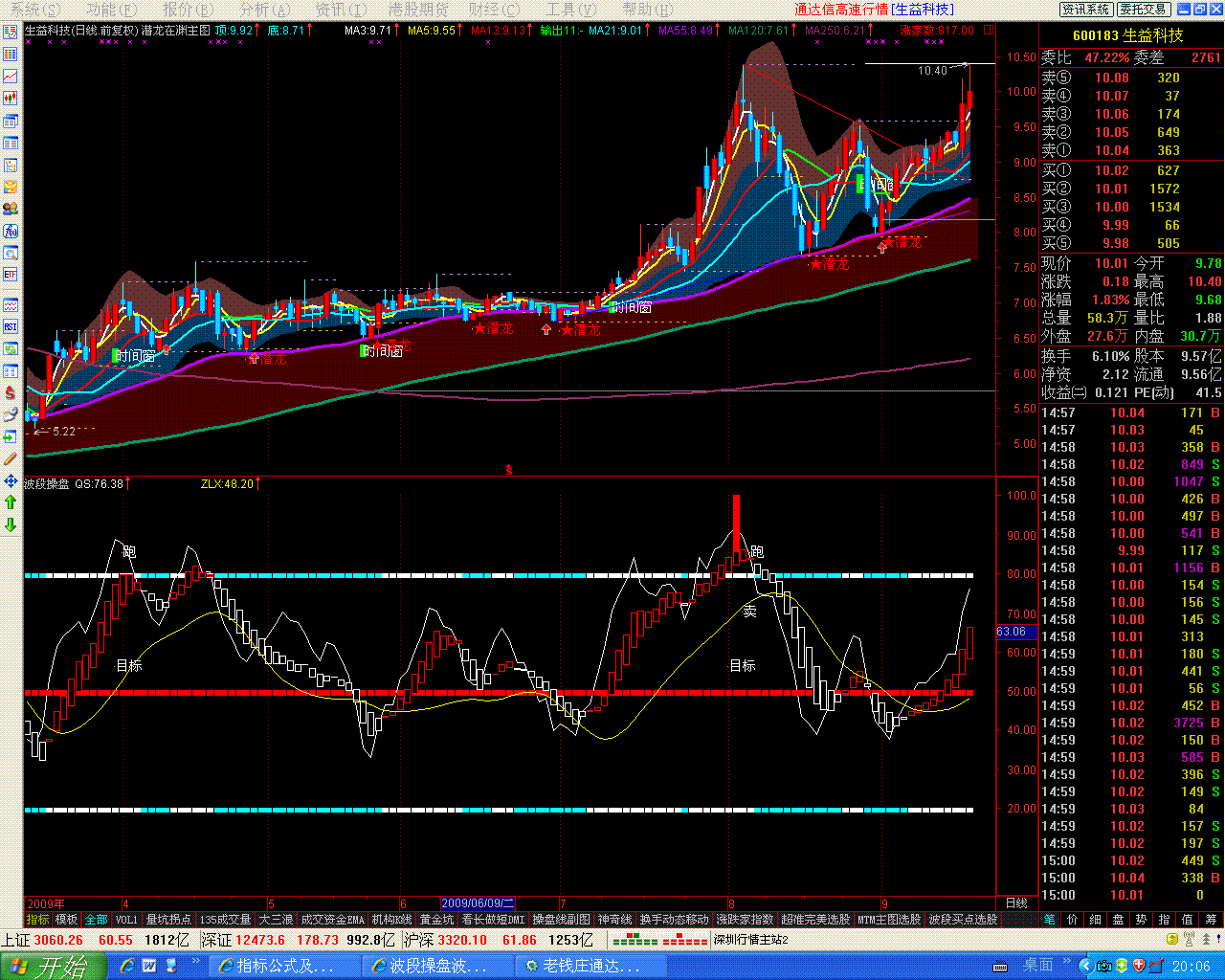Click the 委托交易 button
Viewport: 1225px width, 980px height.
(x=1143, y=10)
